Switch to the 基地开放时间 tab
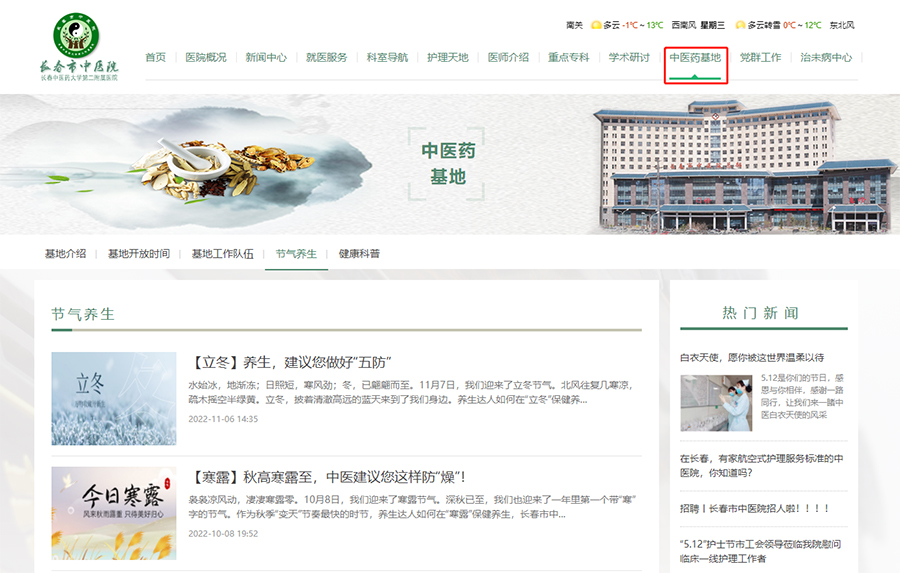This screenshot has height=573, width=900. (x=139, y=254)
